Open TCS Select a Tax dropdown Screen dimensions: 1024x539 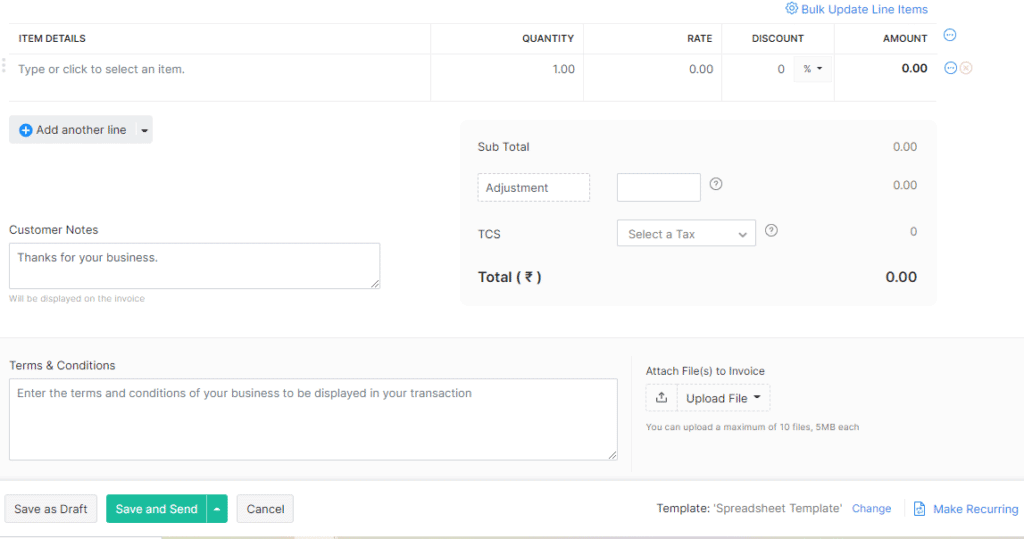[x=686, y=233]
